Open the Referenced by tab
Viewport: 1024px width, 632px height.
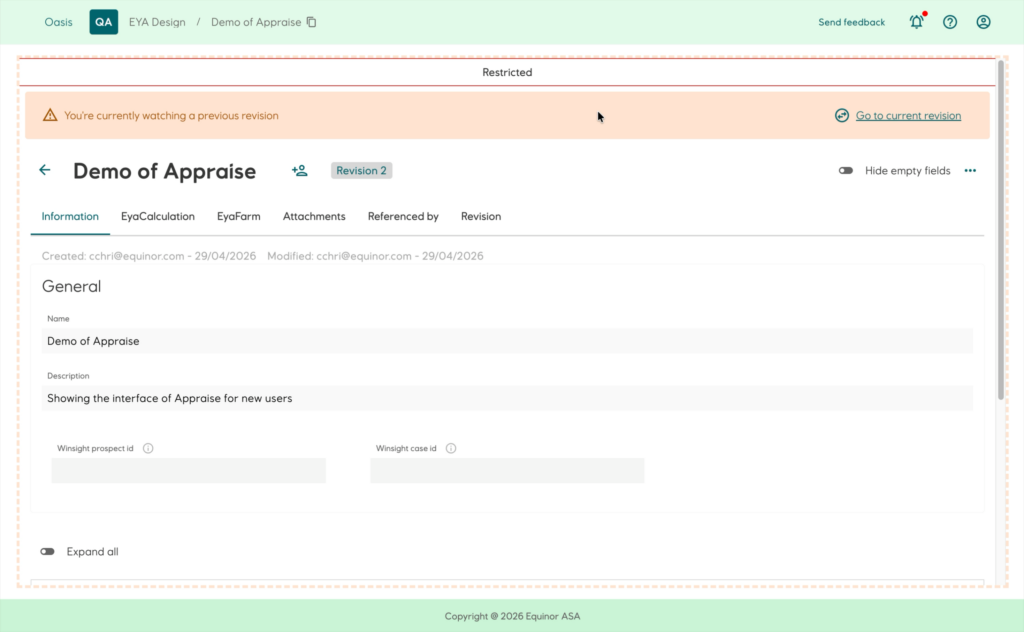coord(403,216)
